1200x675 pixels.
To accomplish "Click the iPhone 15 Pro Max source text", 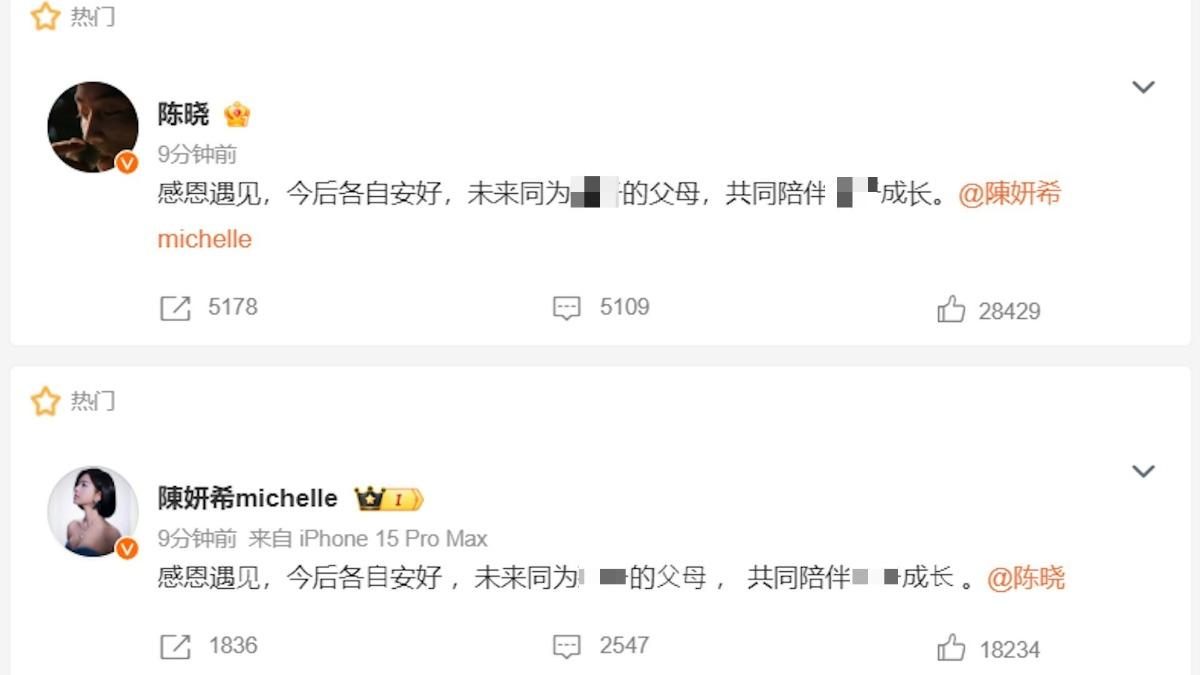I will pyautogui.click(x=393, y=539).
